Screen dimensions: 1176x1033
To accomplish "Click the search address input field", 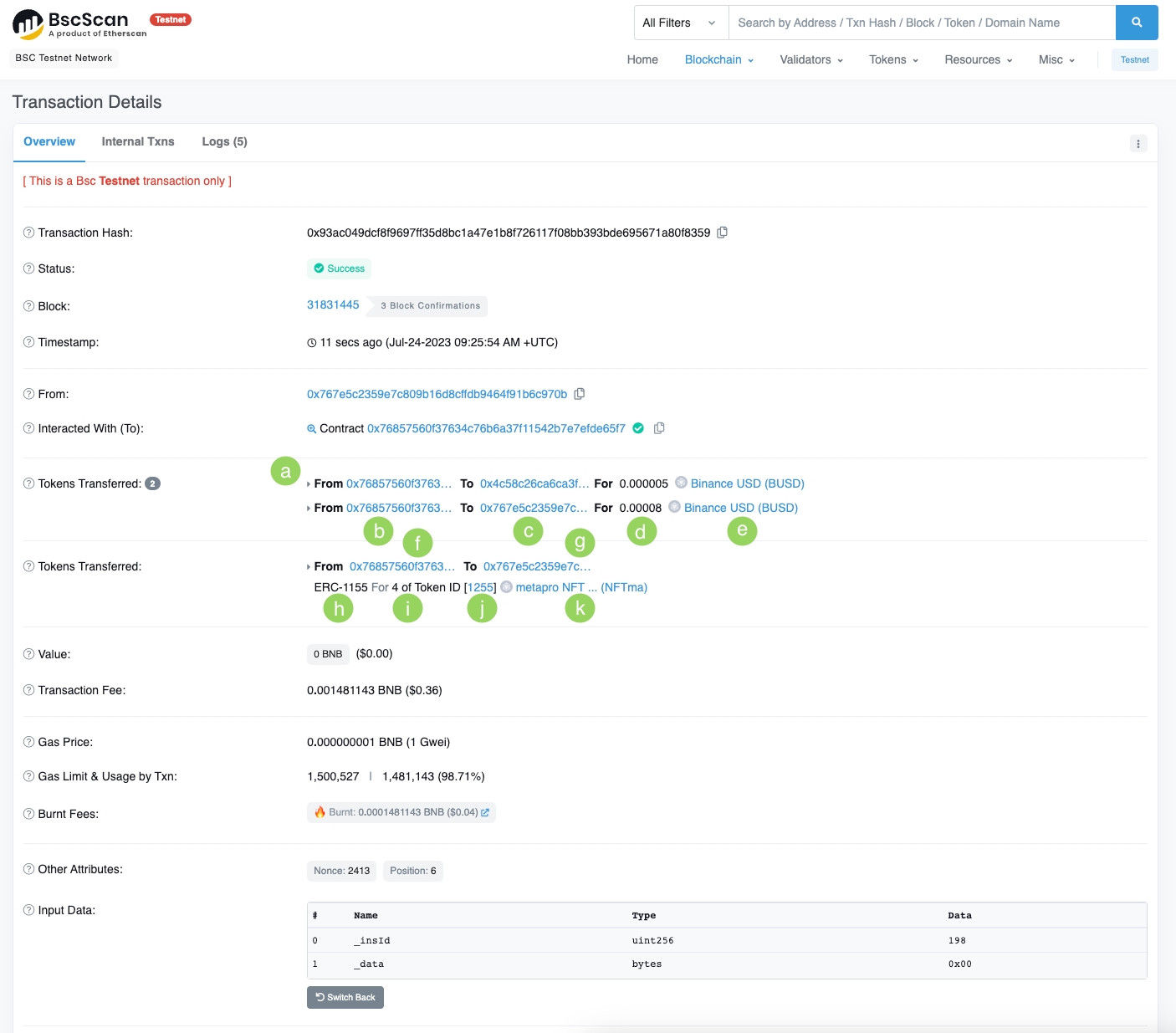I will (922, 23).
